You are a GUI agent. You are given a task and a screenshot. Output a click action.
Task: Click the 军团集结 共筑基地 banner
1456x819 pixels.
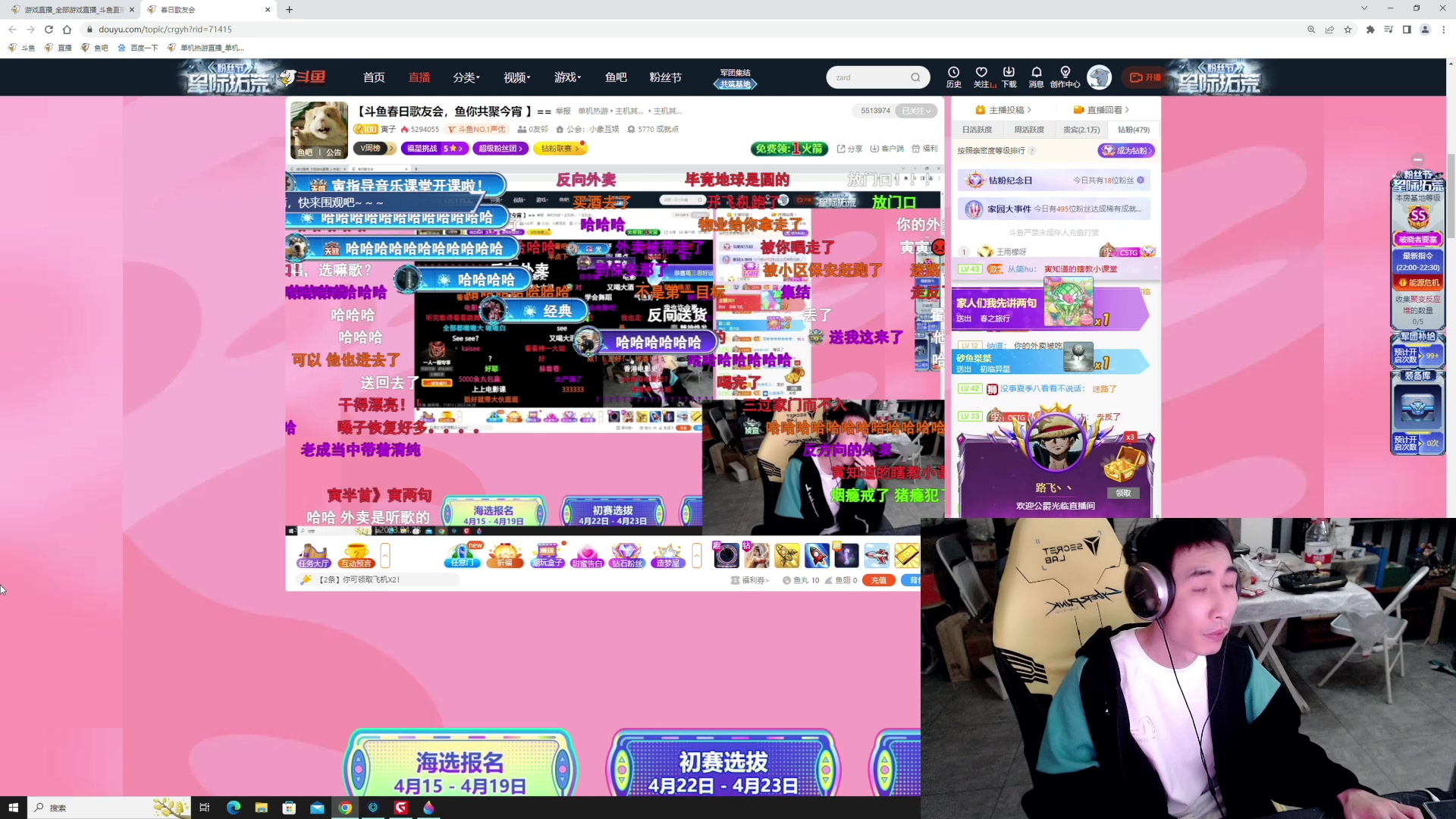point(735,78)
